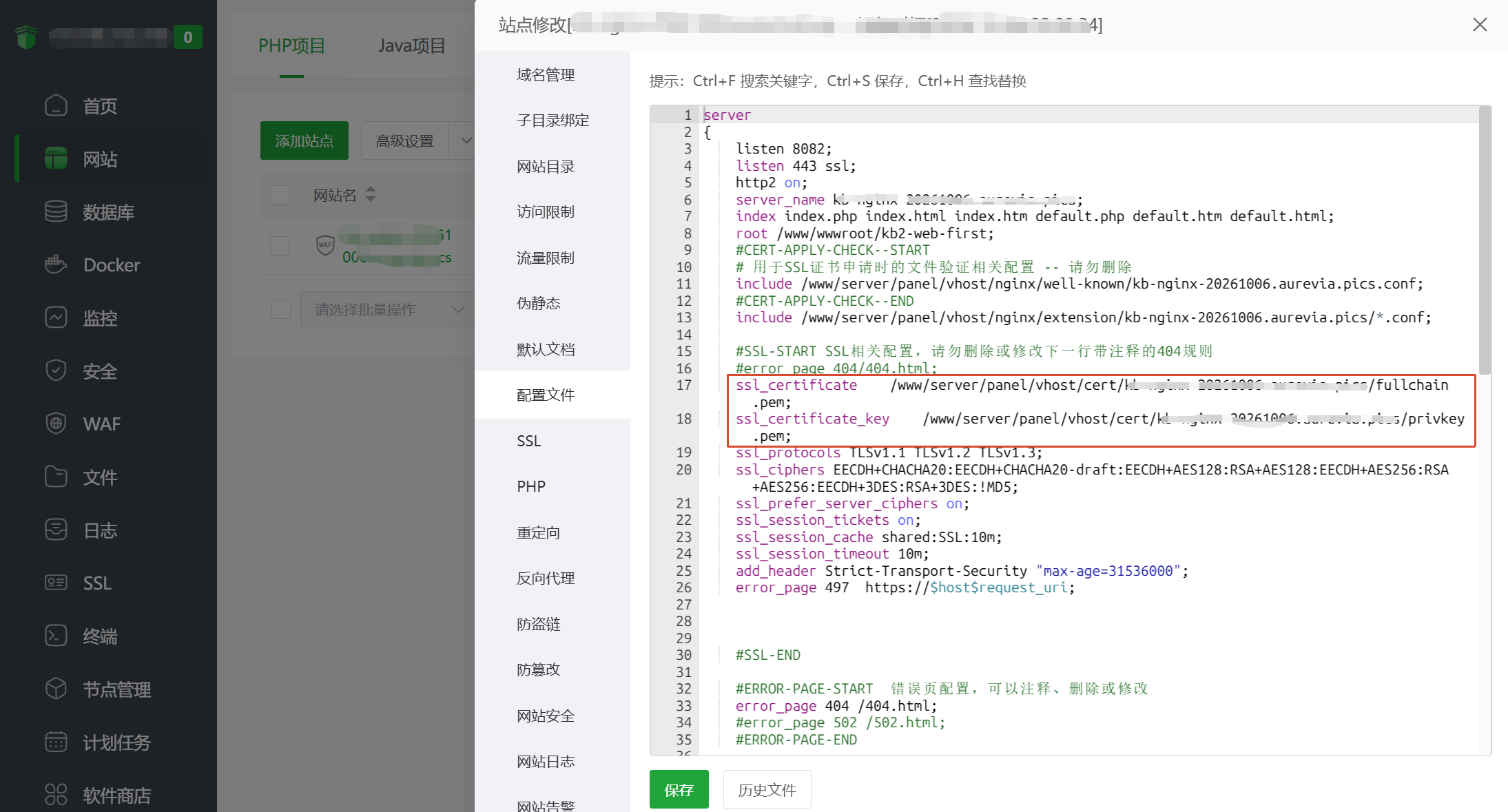Click the WAF shield icon in site row

click(325, 244)
